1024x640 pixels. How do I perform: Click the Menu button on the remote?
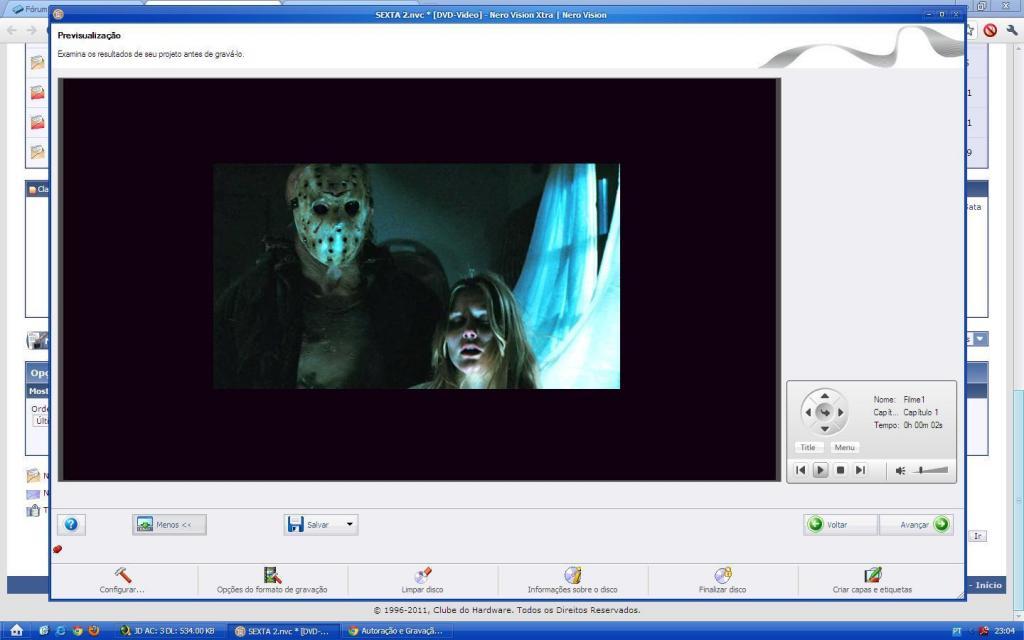[x=844, y=447]
